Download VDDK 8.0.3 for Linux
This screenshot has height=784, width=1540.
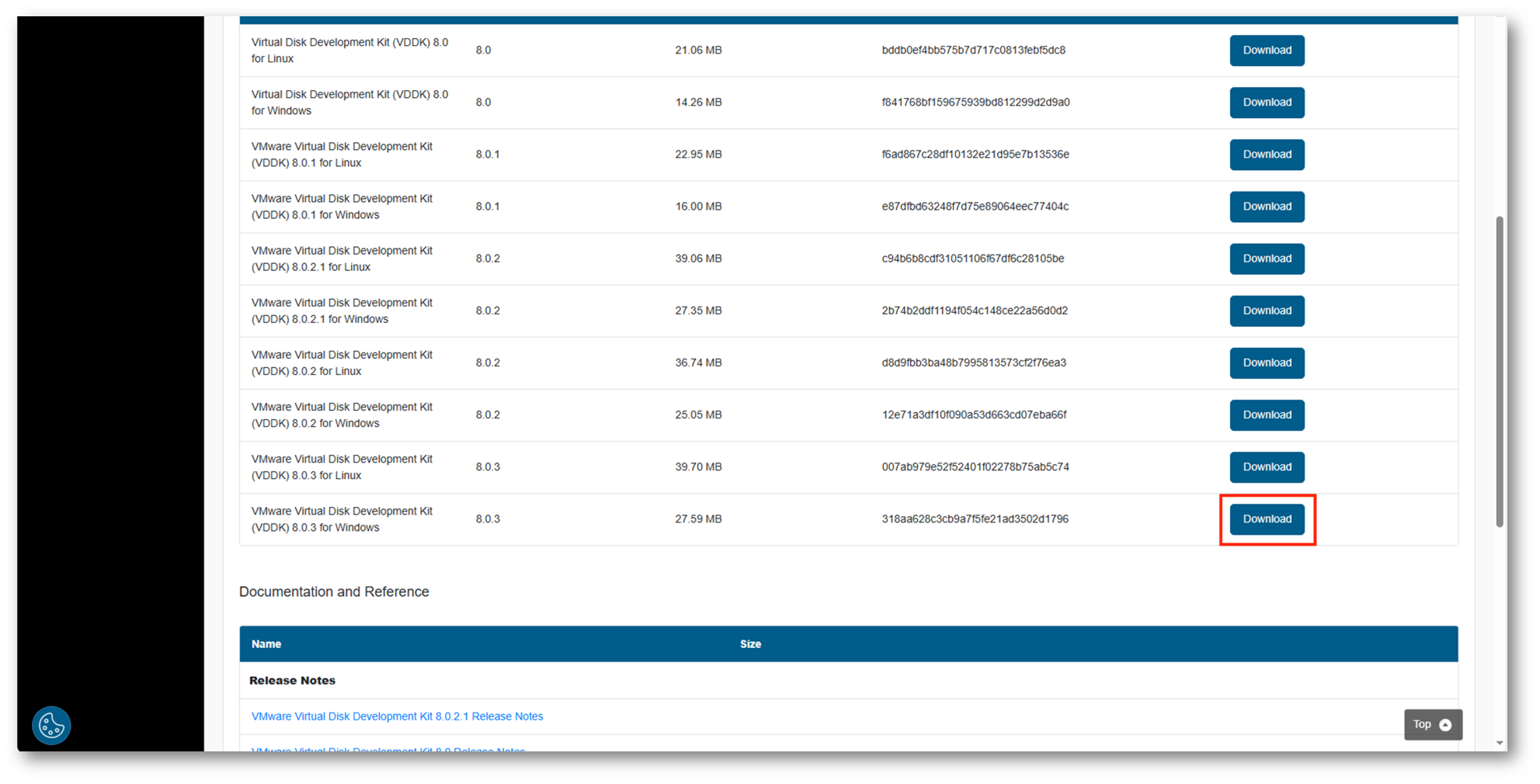(1267, 467)
